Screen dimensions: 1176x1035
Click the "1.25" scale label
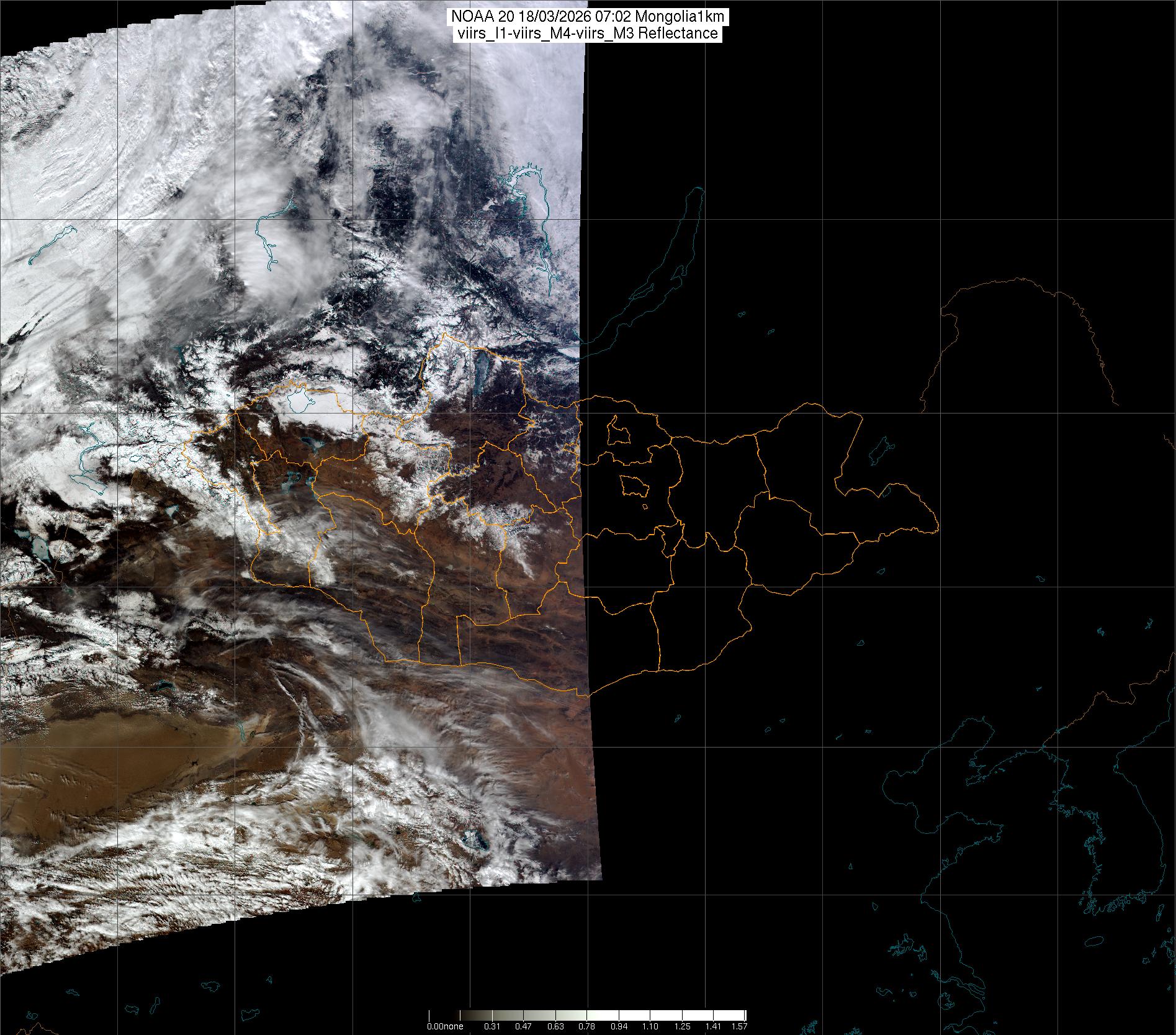683,1026
